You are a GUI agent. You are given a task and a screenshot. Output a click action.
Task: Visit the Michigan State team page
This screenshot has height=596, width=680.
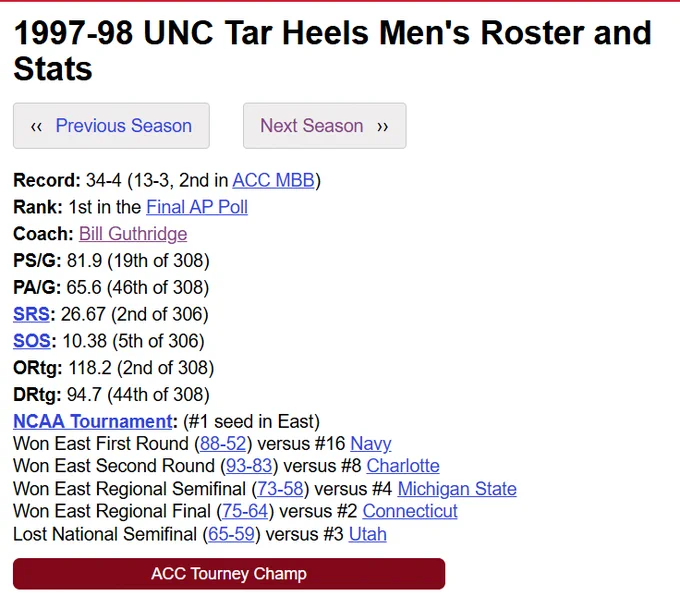click(457, 489)
